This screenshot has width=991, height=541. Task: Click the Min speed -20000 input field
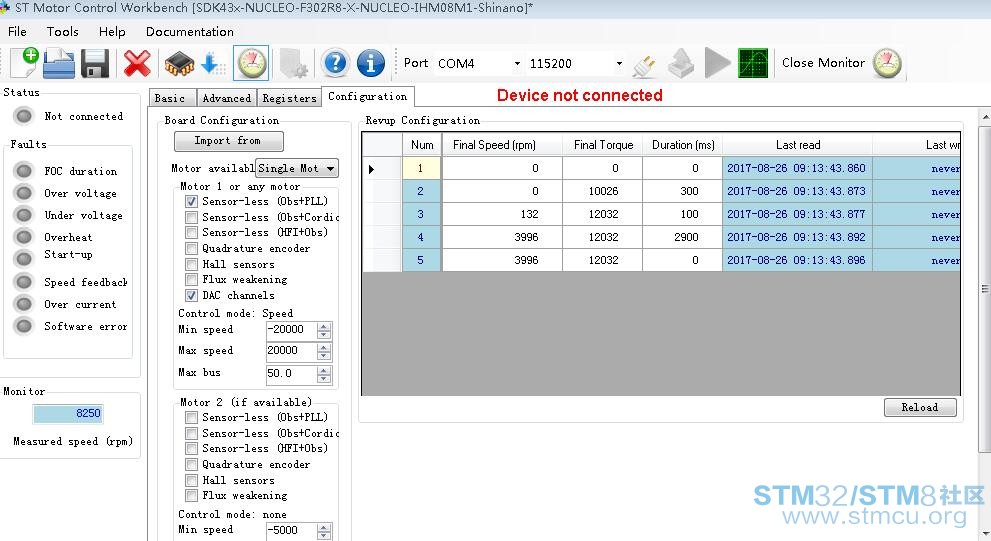point(291,330)
